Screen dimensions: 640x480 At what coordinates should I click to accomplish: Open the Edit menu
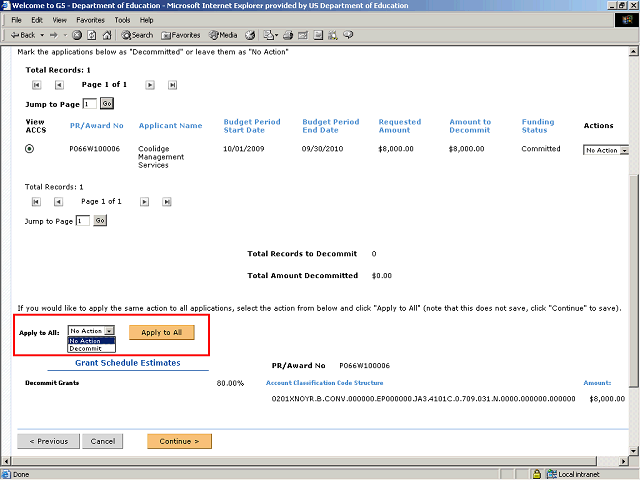[x=37, y=20]
